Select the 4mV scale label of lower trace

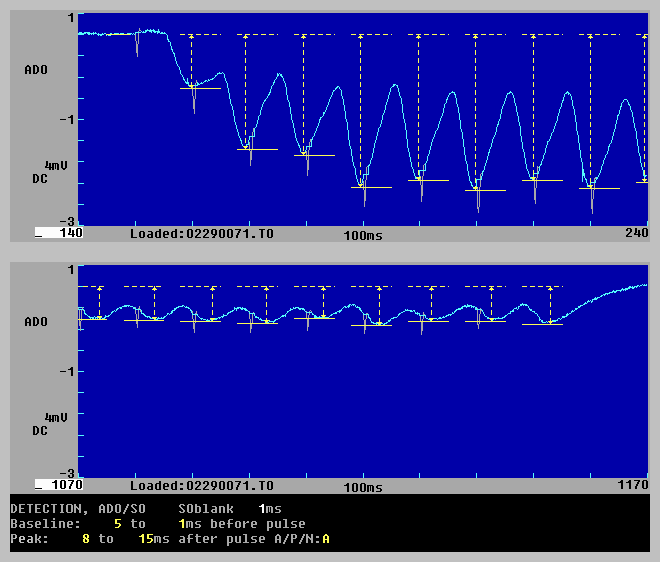(x=56, y=418)
